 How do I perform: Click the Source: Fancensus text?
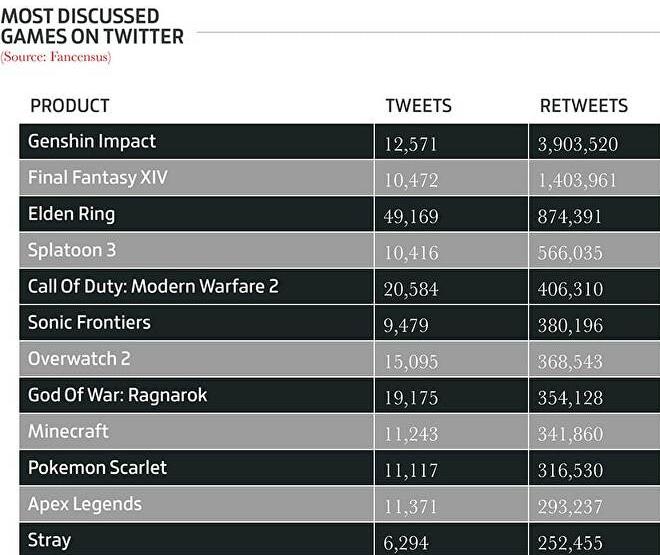(x=56, y=57)
